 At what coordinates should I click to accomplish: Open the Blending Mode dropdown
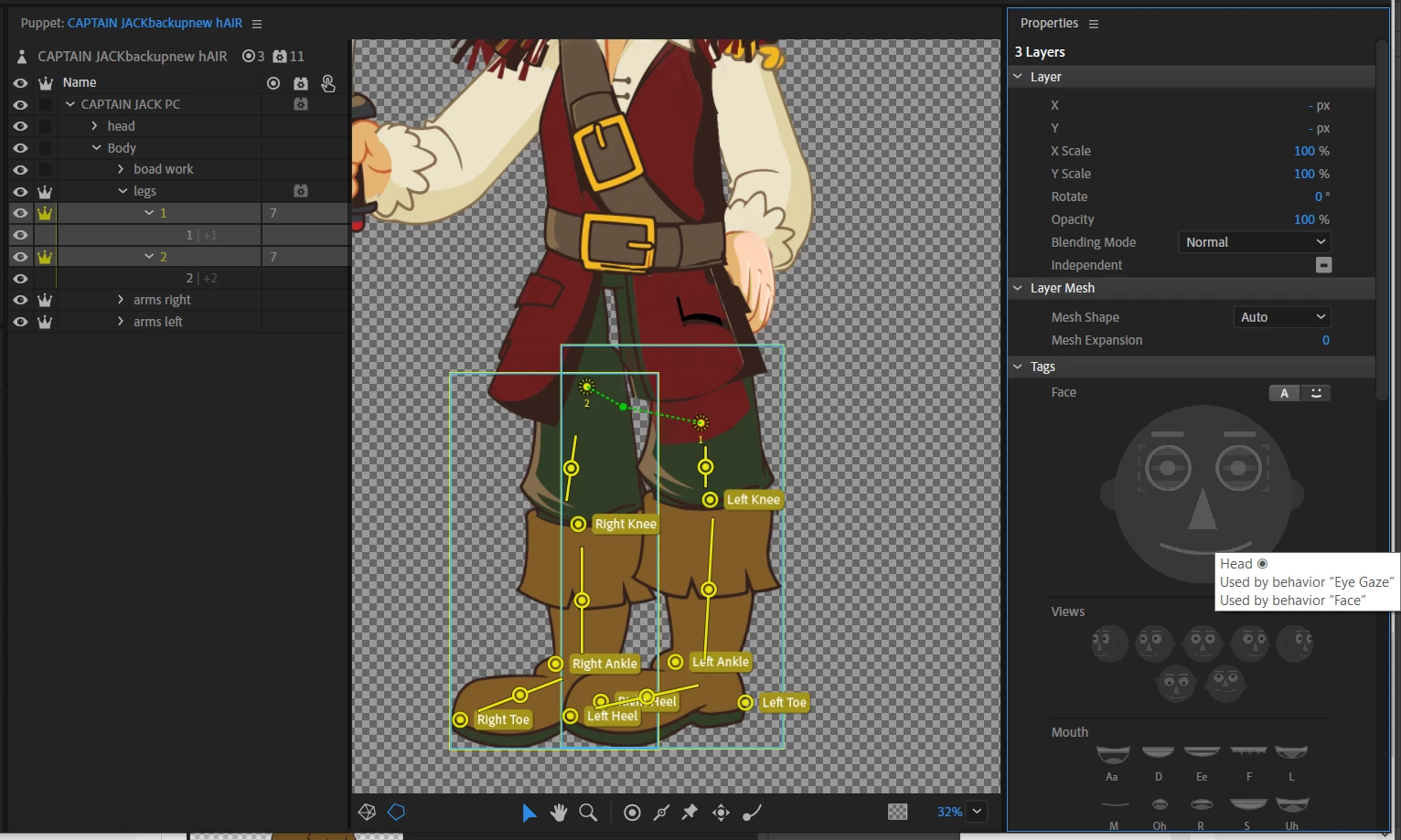1255,242
